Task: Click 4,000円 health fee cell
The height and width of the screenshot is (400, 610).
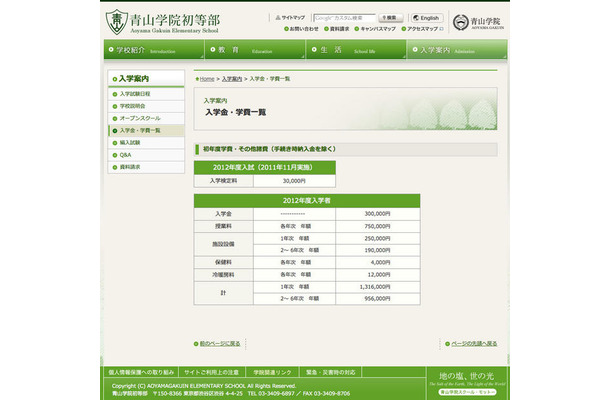Action: pyautogui.click(x=377, y=262)
